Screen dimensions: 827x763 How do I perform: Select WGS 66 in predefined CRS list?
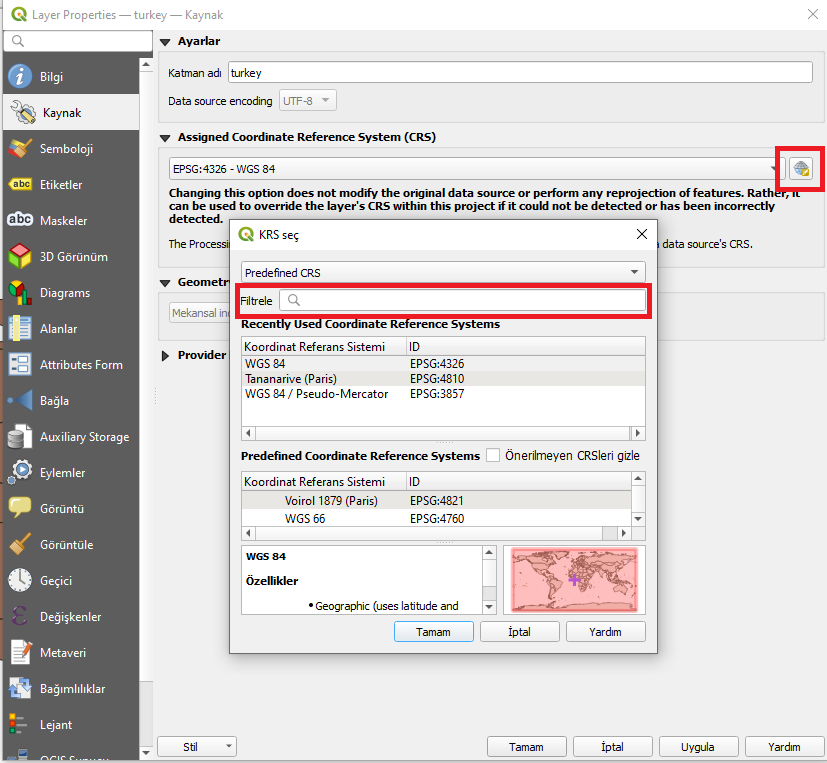[436, 518]
